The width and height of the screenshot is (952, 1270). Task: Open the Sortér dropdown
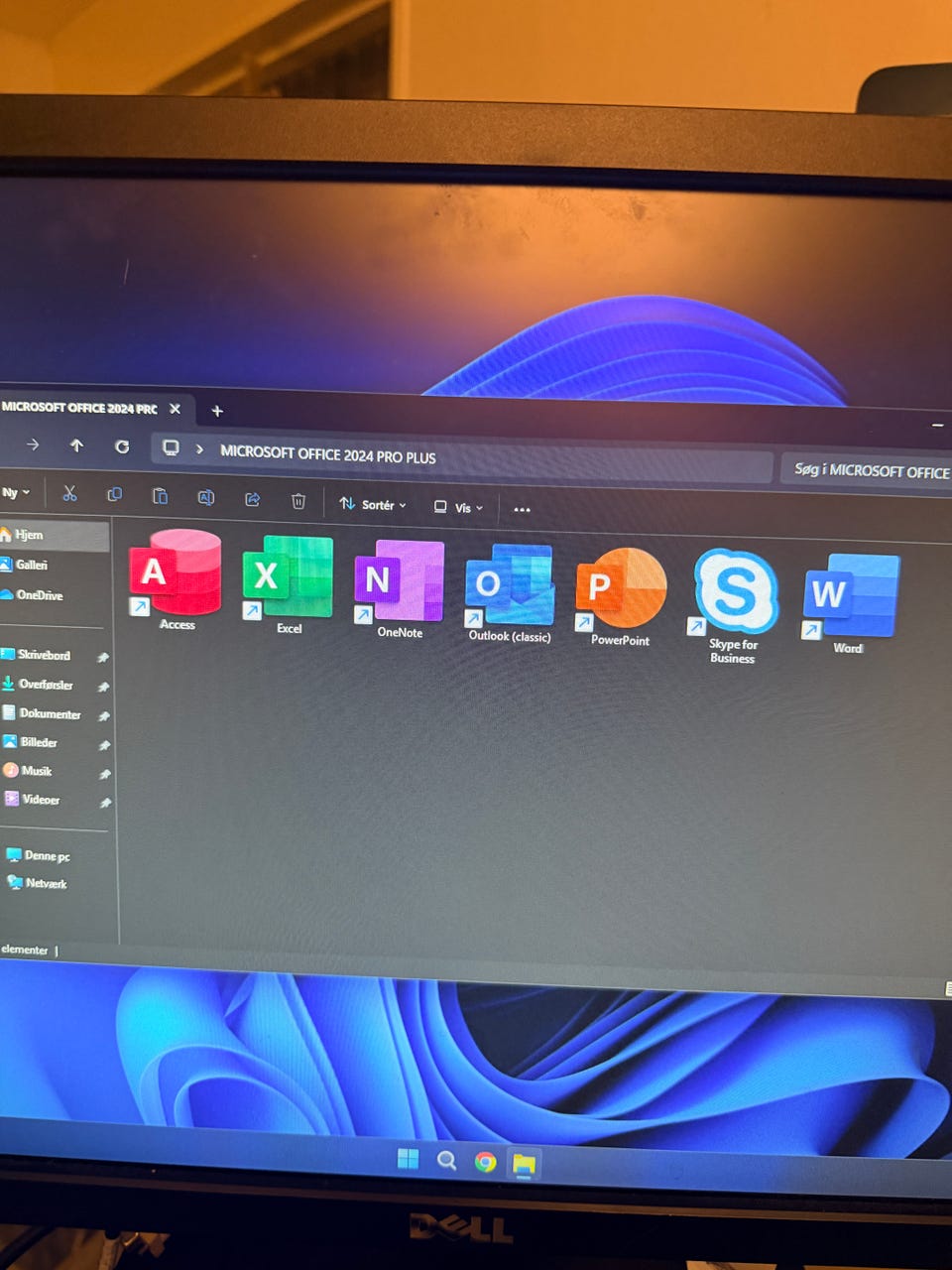373,504
